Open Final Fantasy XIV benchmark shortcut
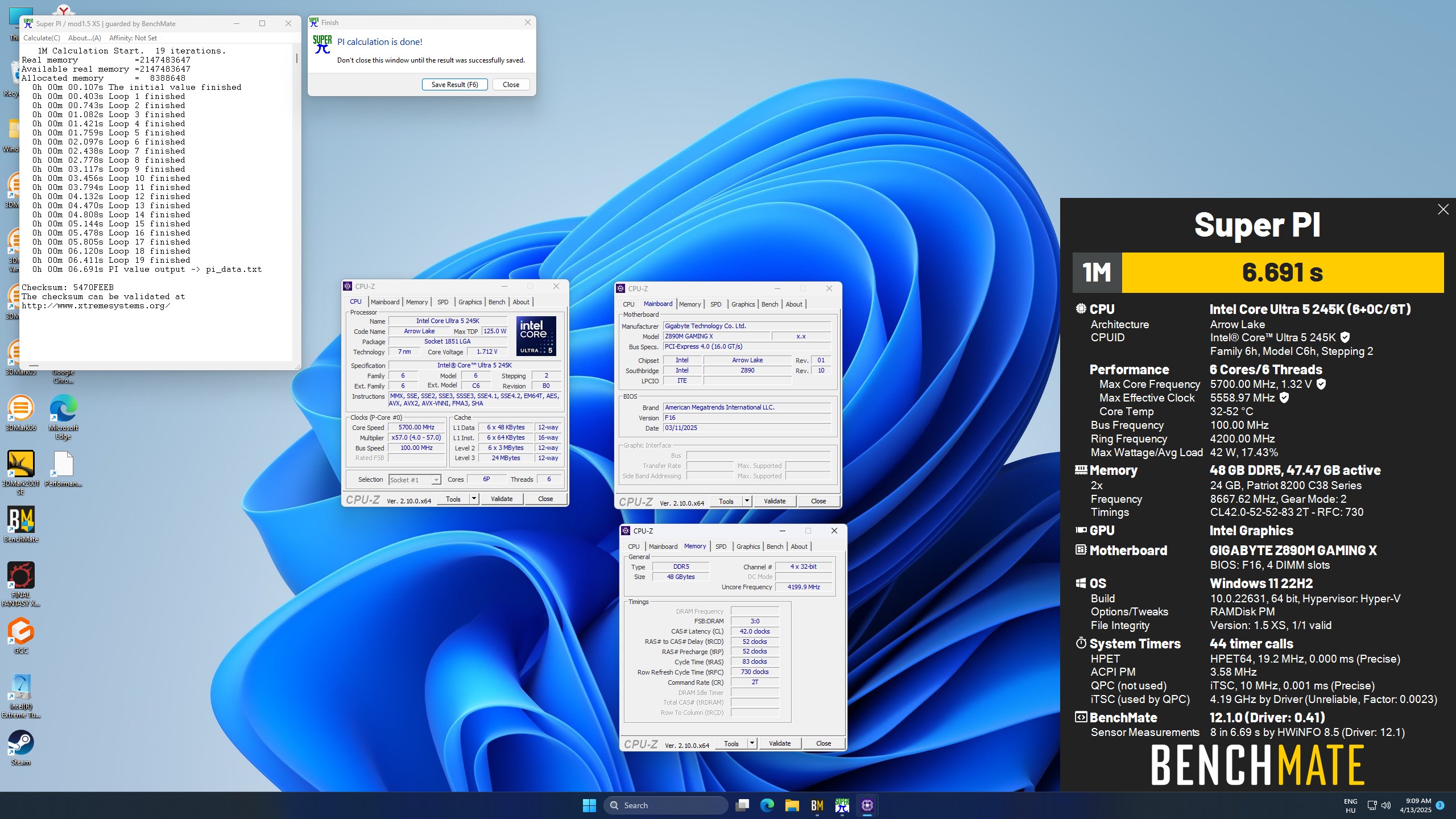This screenshot has height=819, width=1456. point(20,584)
